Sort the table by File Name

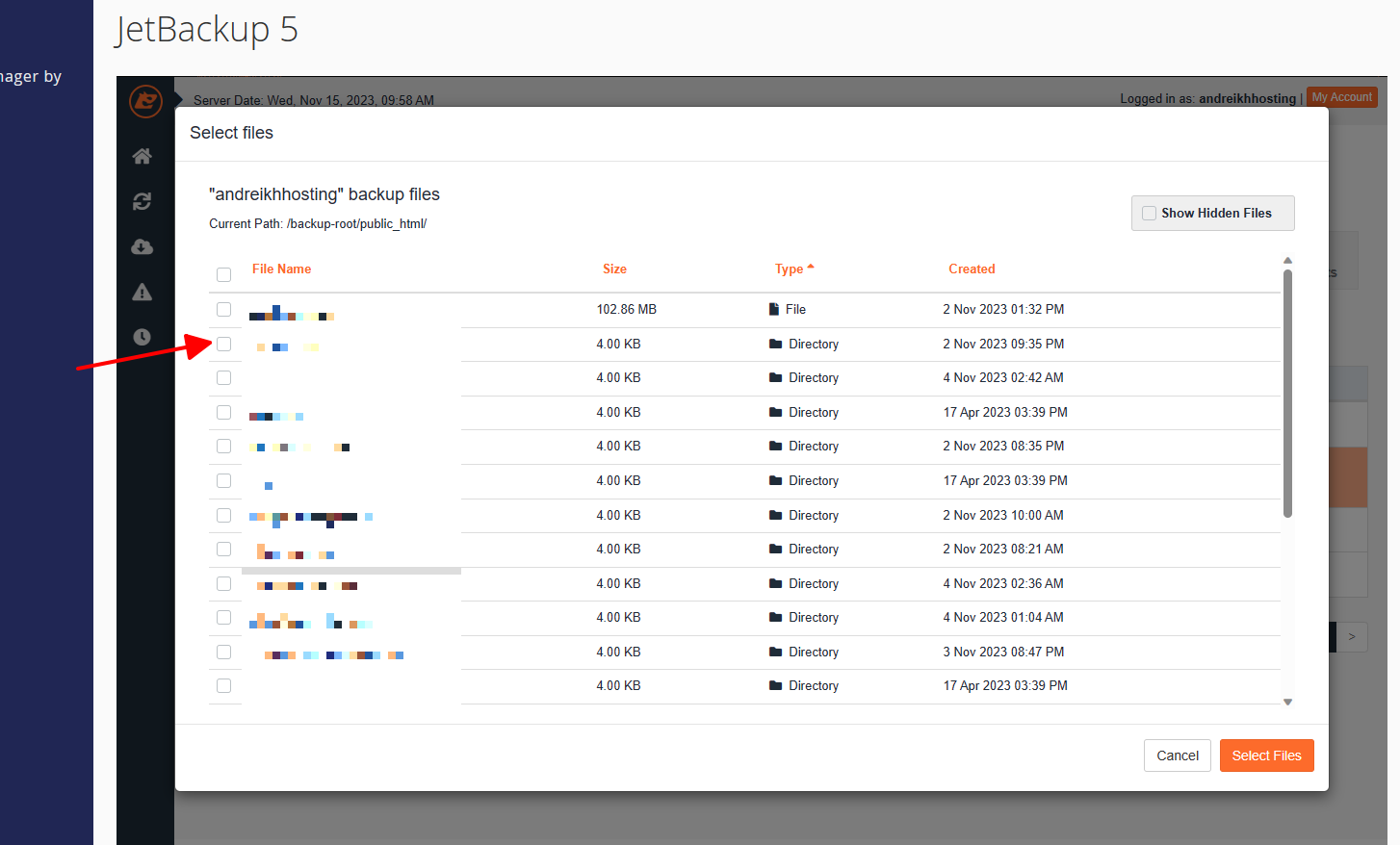click(281, 269)
